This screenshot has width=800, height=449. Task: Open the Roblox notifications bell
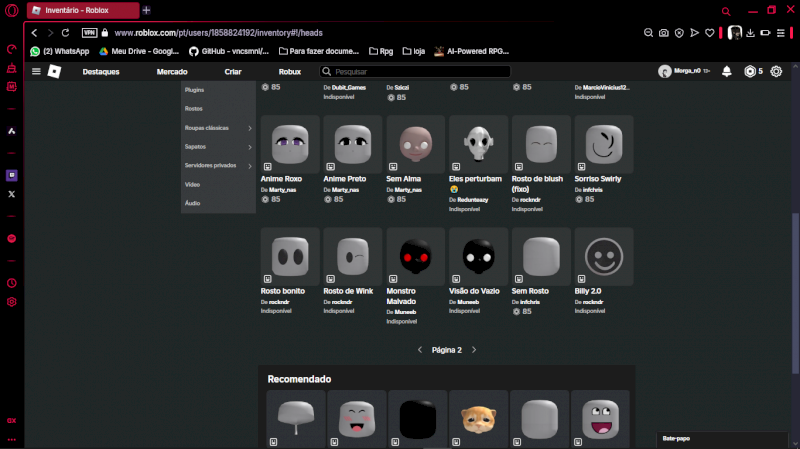point(727,72)
